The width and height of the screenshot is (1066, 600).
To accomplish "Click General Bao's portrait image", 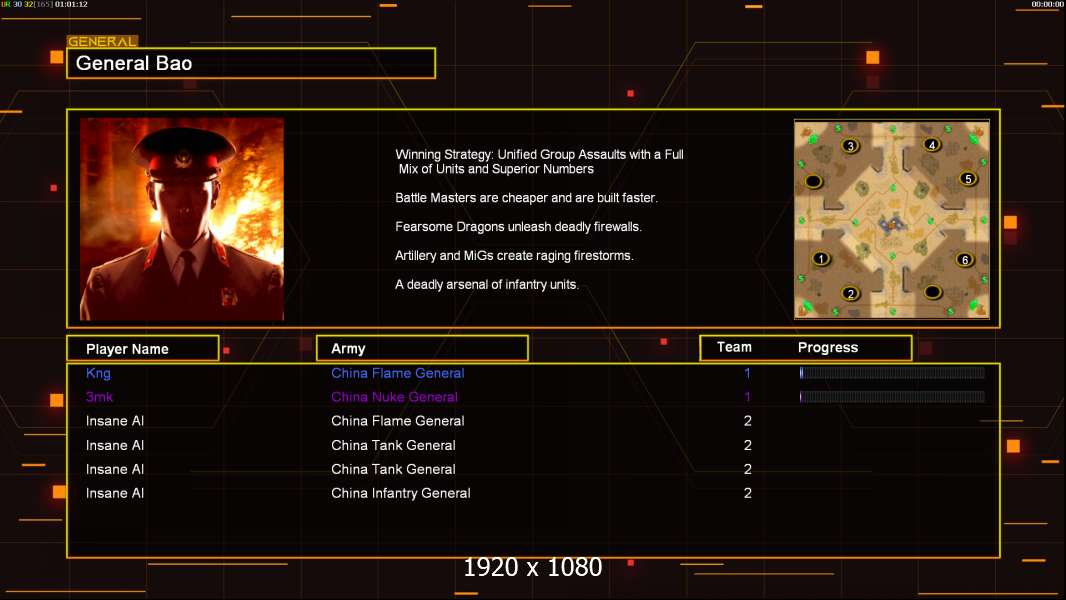I will point(182,219).
